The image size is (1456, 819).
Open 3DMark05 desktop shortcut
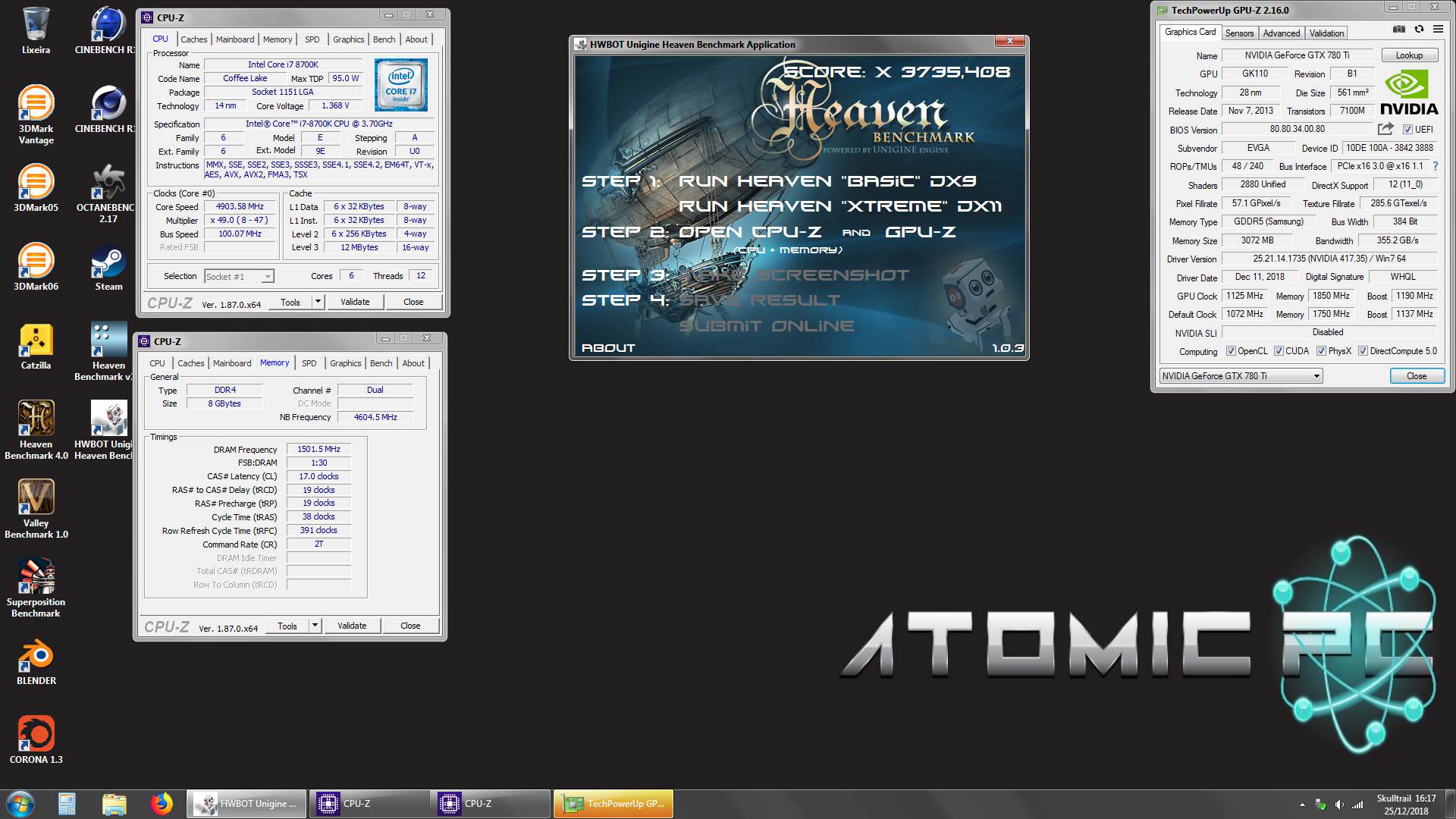pos(36,187)
